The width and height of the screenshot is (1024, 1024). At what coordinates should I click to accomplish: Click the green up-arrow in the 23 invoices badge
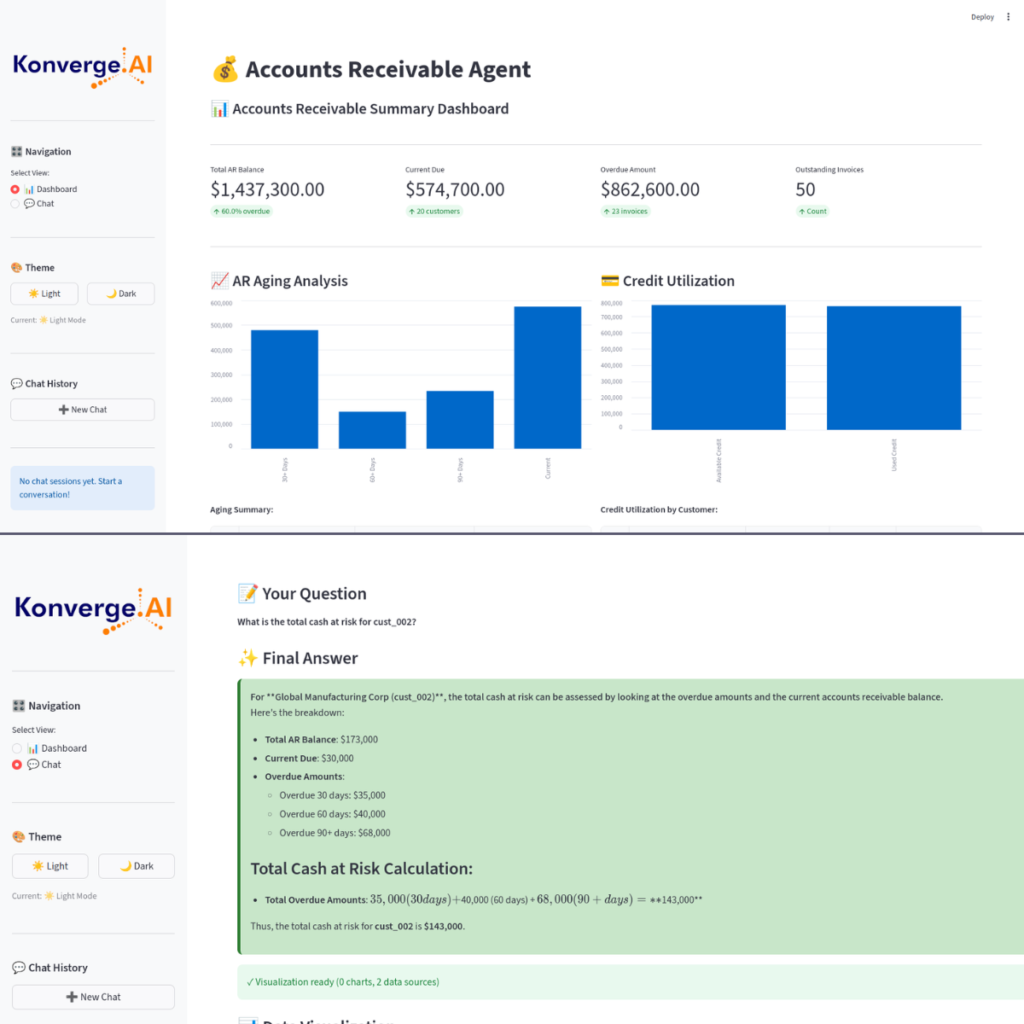point(606,211)
